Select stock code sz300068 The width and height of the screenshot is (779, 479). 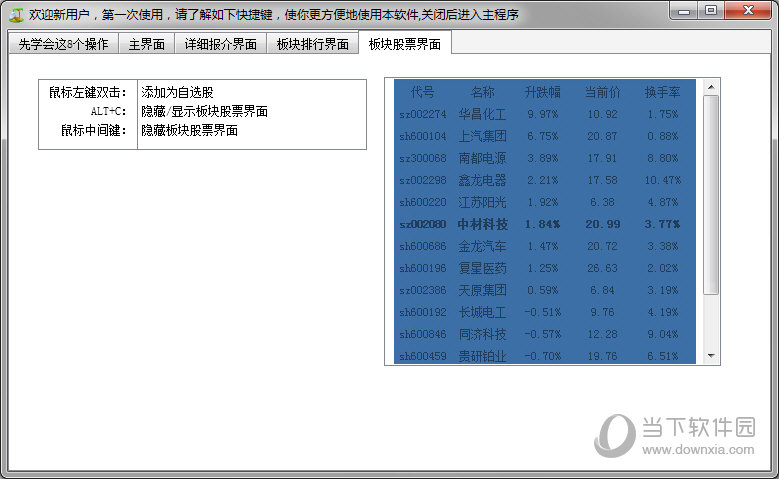[x=423, y=158]
